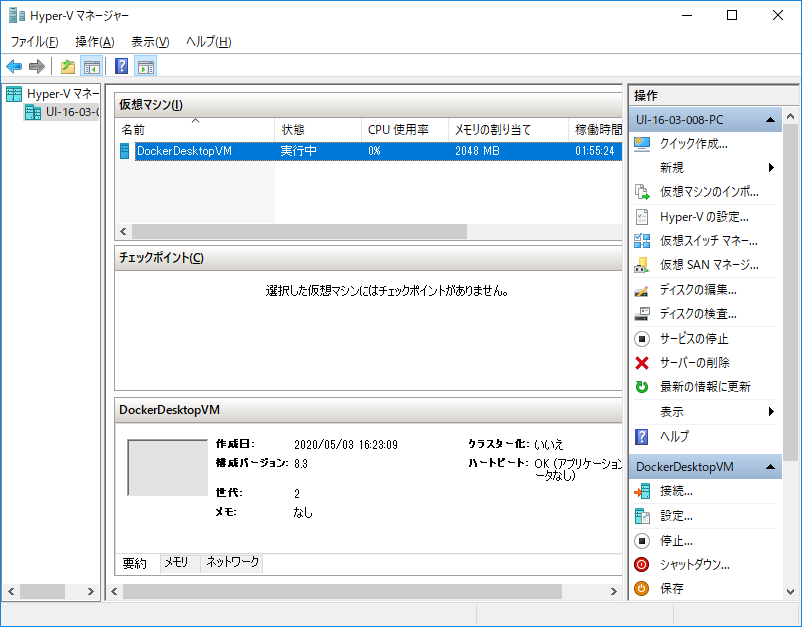Click the Connect icon under DockerDesktopVM
Screen dimensions: 802x627
[x=643, y=490]
